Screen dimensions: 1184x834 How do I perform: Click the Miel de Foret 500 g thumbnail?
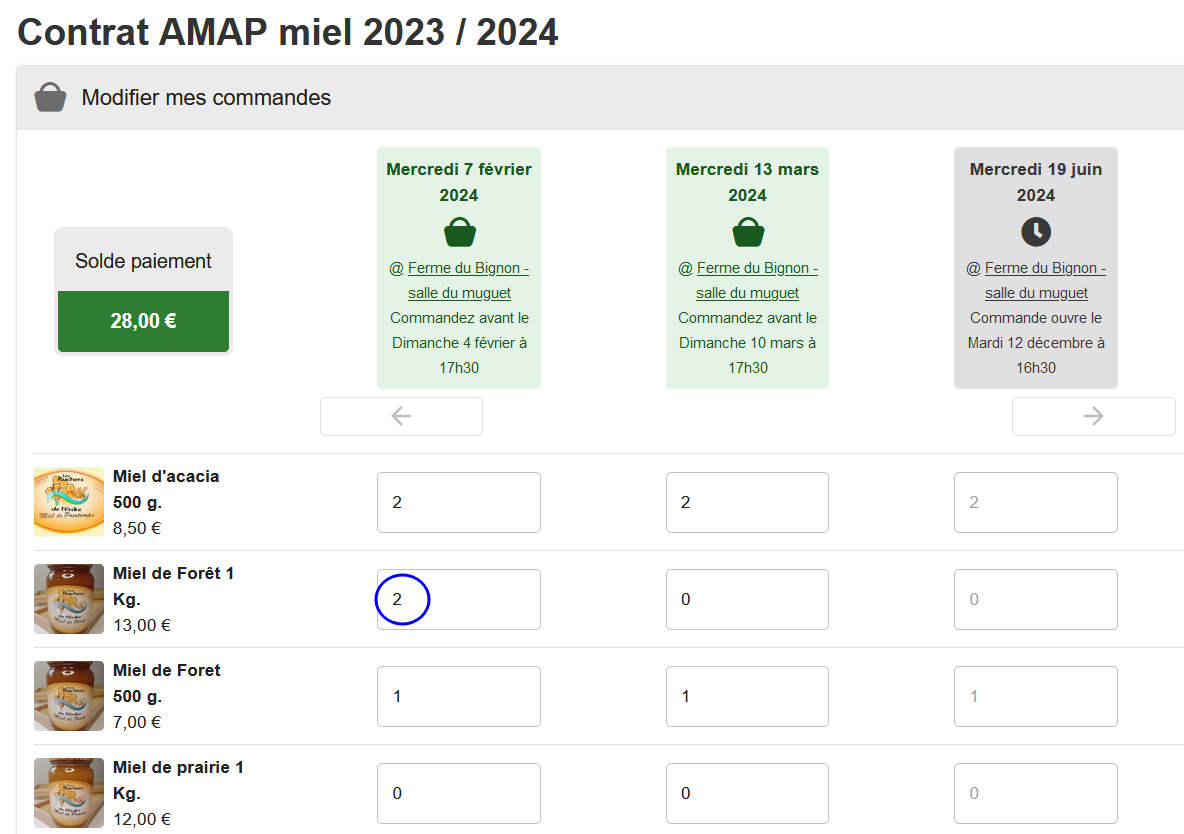click(x=69, y=695)
